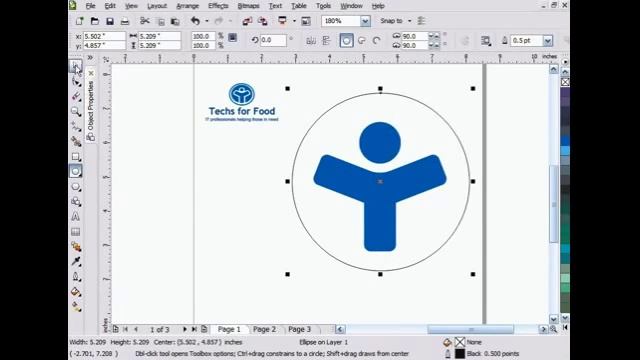Screen dimensions: 640x360
Task: Save the document with the floppy disk icon
Action: tap(110, 21)
